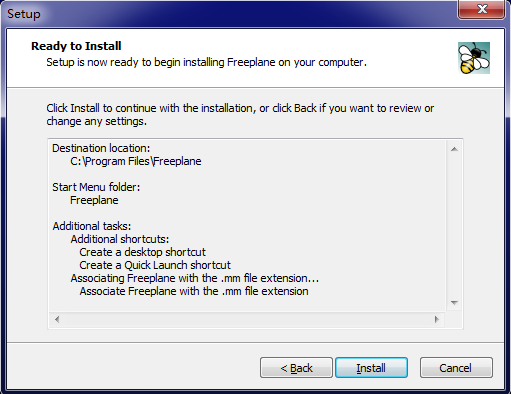Click the horizontal scrollbar left arrow
The image size is (511, 394).
(x=57, y=319)
